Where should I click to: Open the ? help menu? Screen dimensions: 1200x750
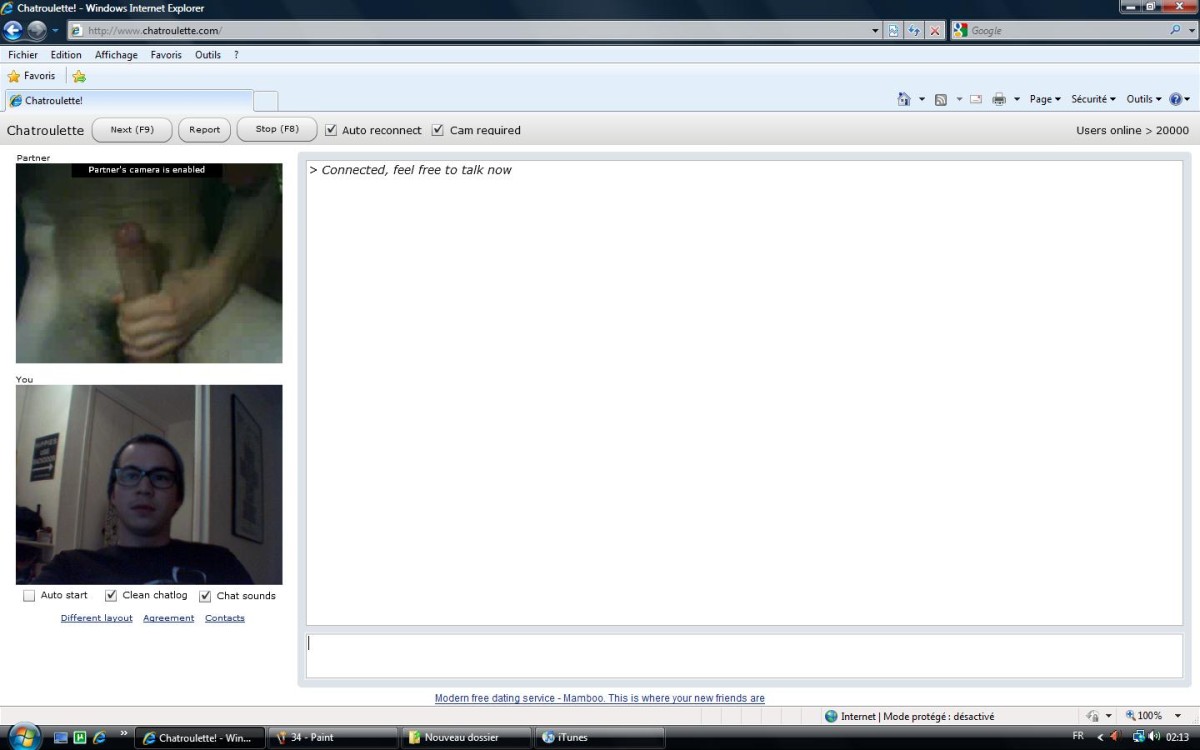(236, 55)
